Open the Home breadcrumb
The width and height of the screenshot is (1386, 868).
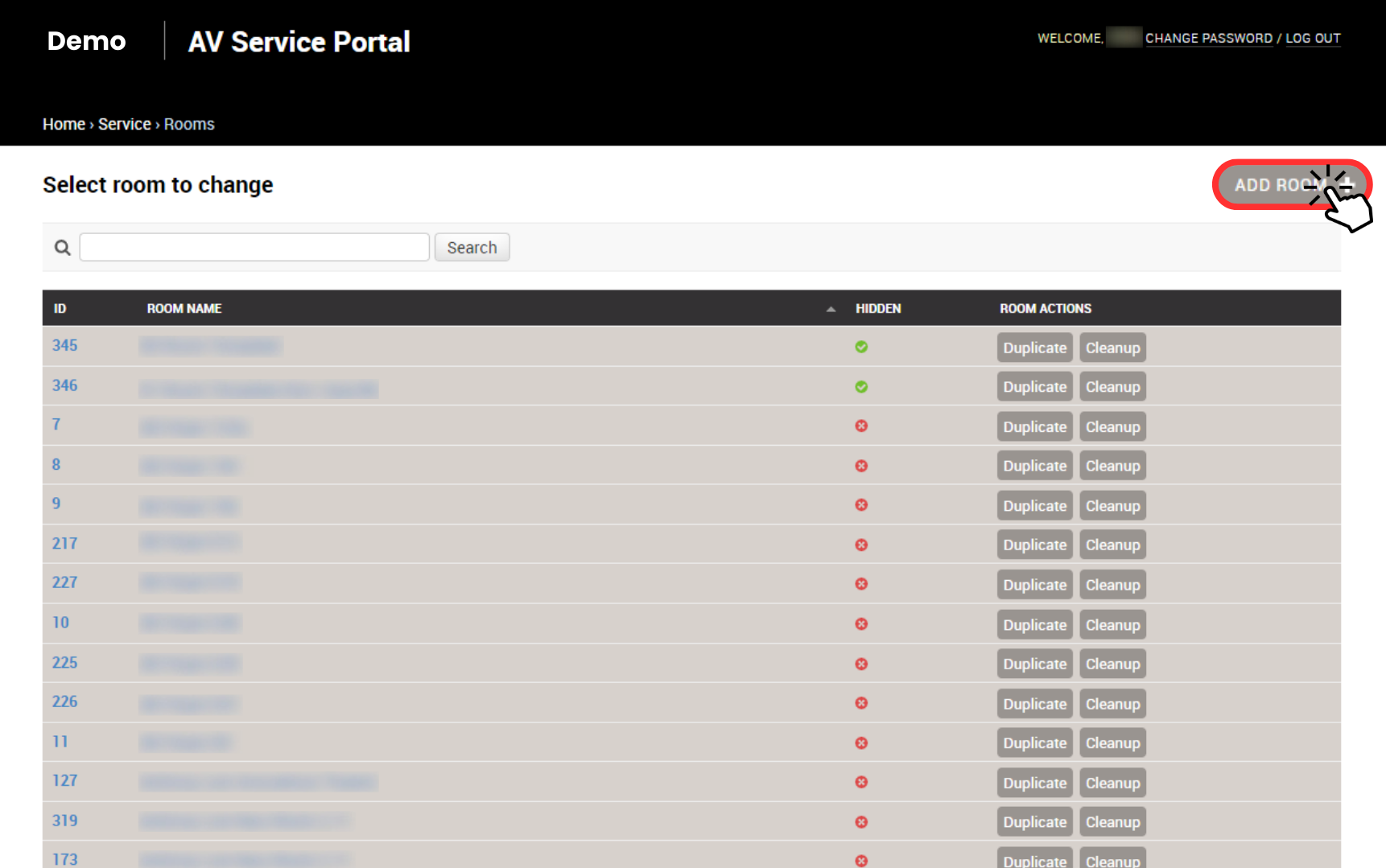click(x=64, y=124)
